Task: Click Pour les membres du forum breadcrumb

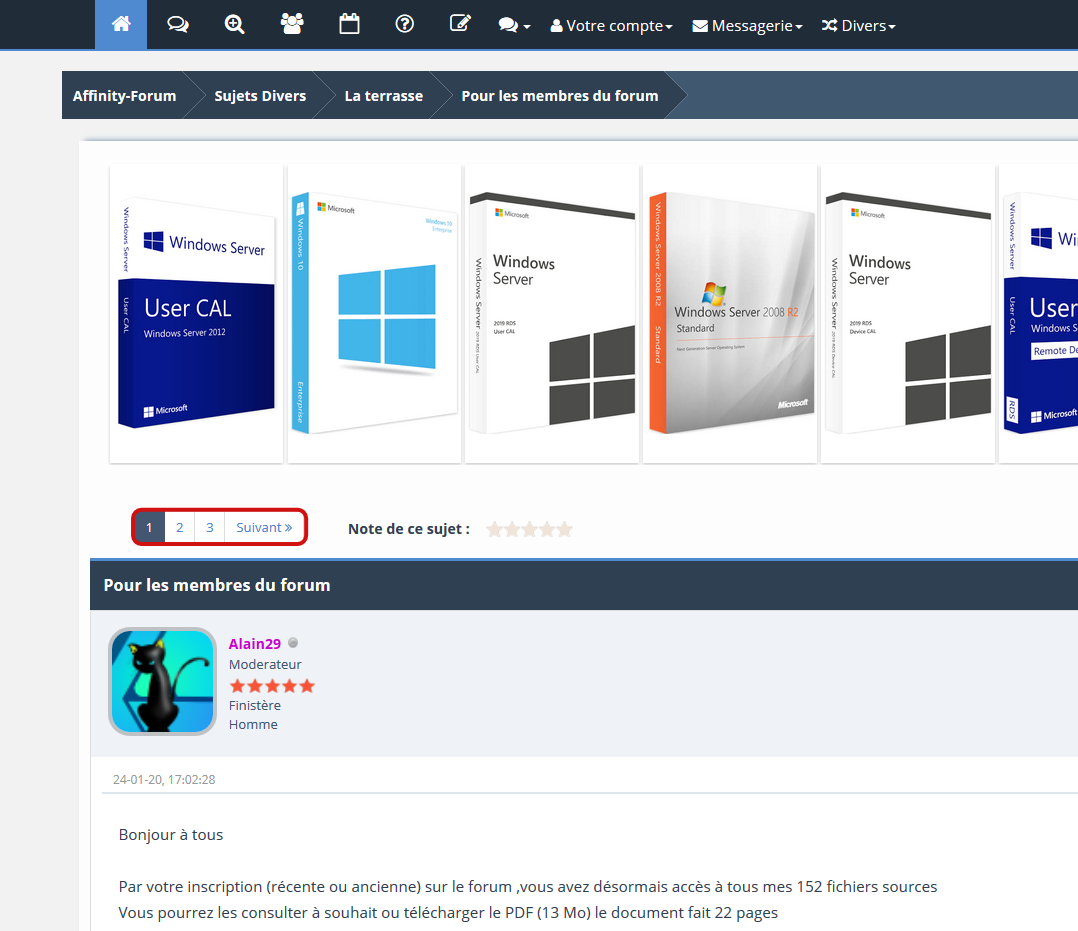Action: [x=560, y=96]
